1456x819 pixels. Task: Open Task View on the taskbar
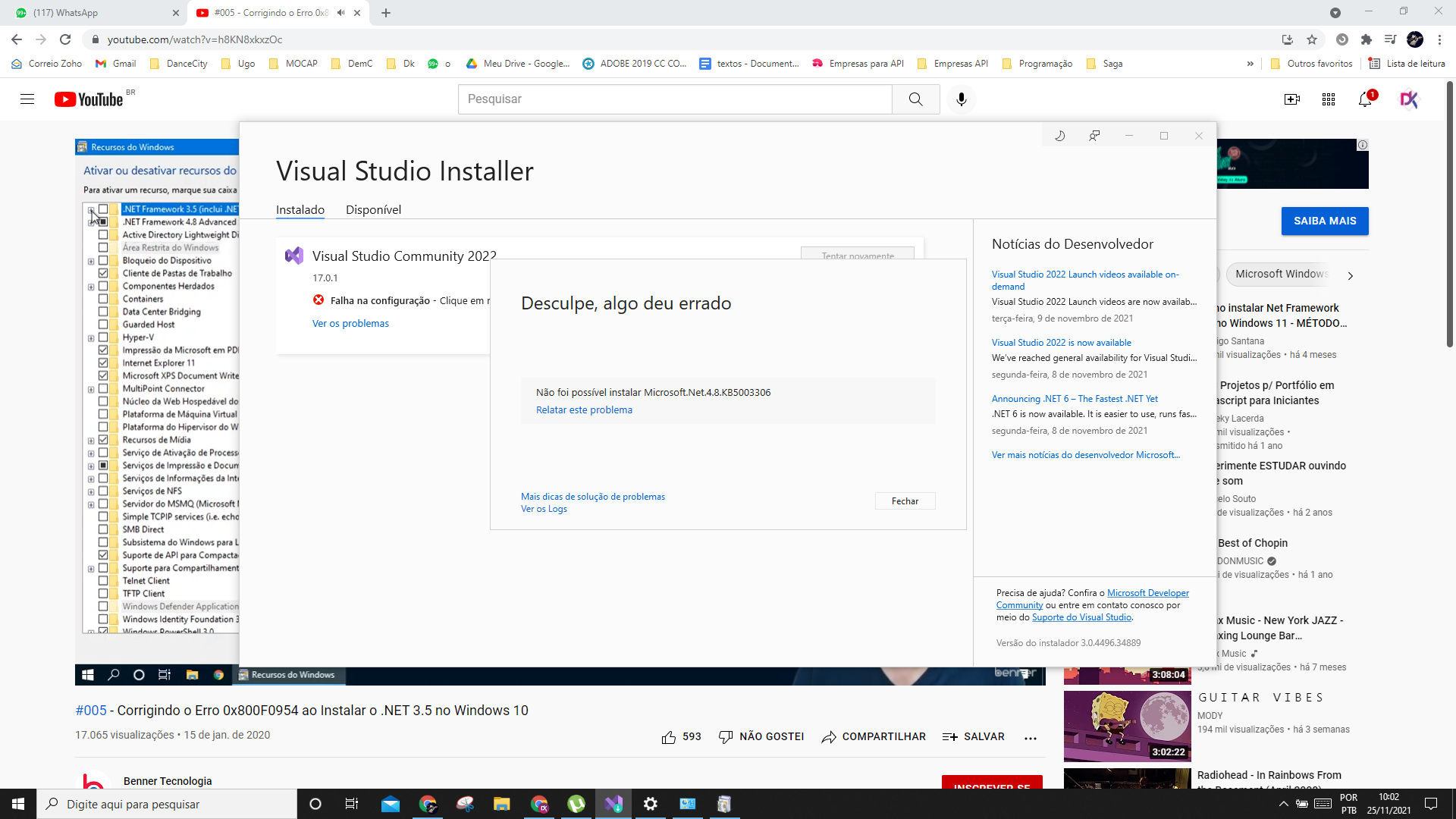tap(352, 804)
